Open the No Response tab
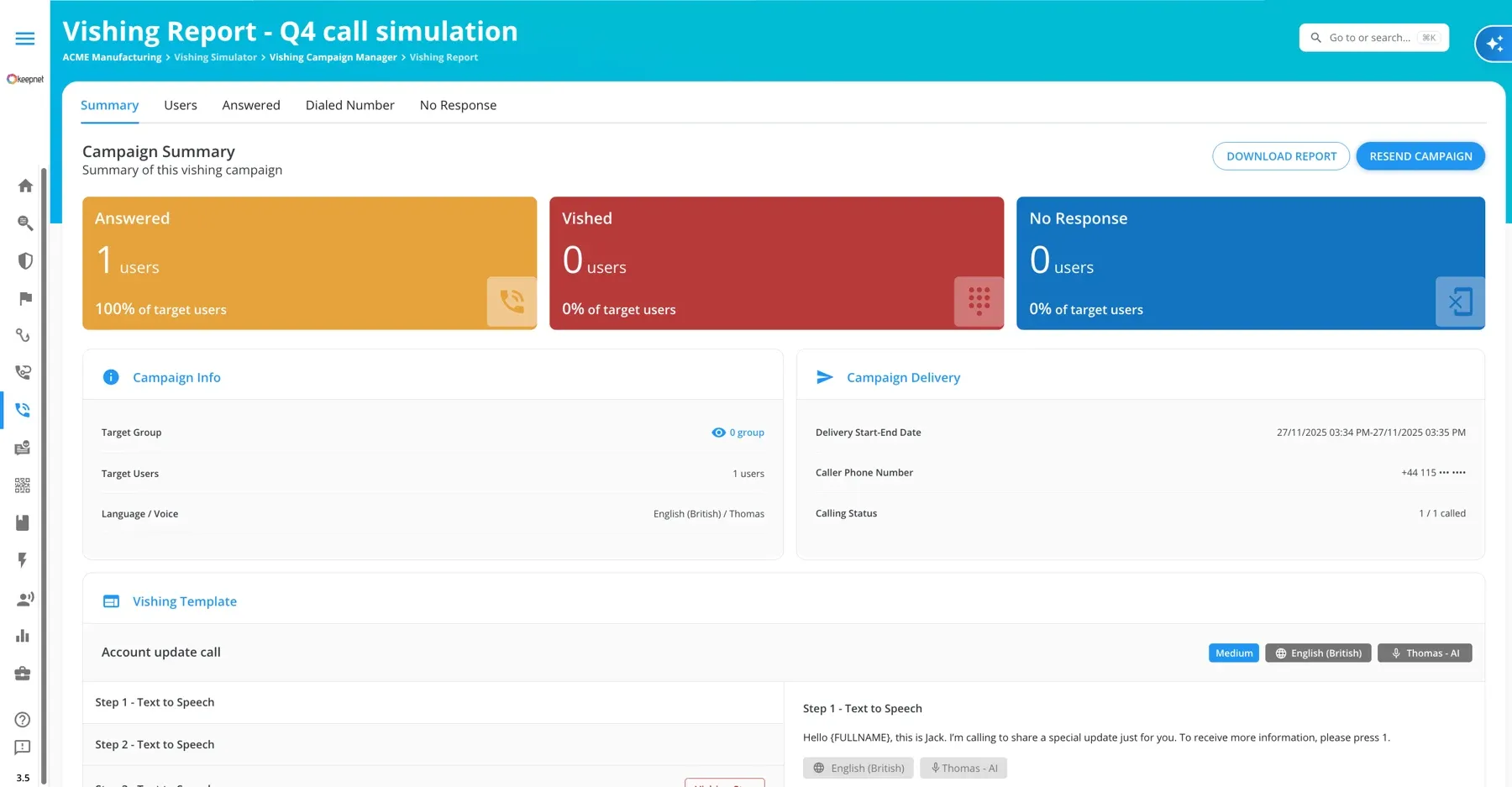The width and height of the screenshot is (1512, 787). [458, 105]
